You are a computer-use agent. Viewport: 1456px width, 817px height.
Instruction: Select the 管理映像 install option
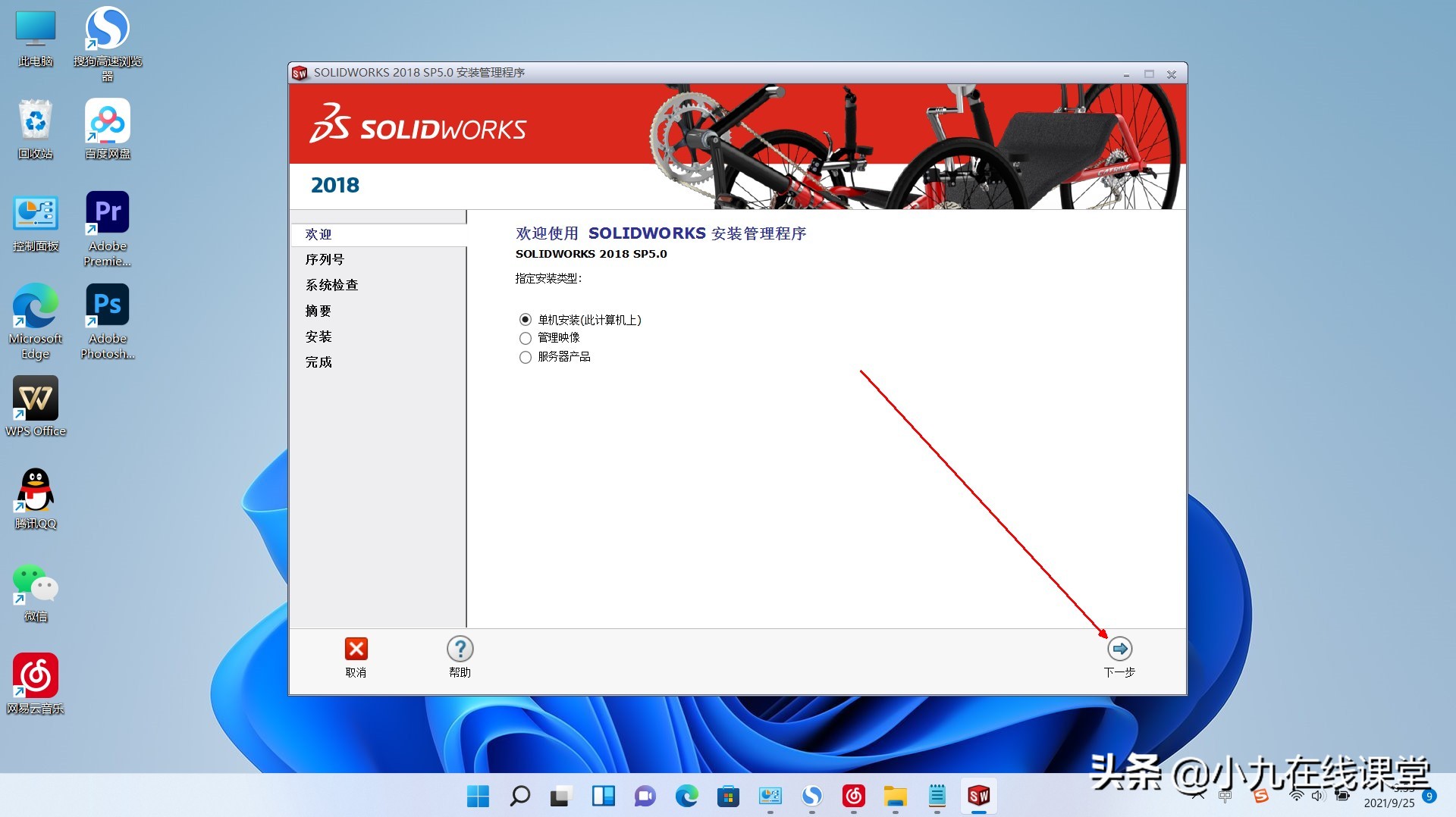pos(526,338)
